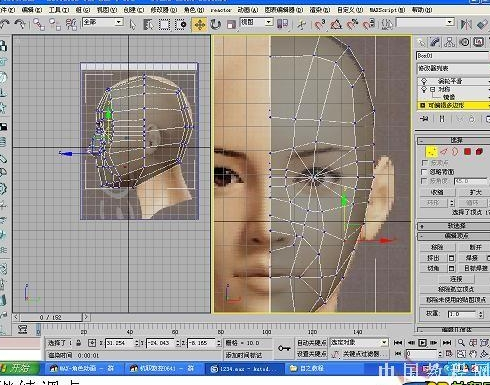Screen dimensions: 490x385
Task: Open the reactor menu
Action: tap(221, 10)
